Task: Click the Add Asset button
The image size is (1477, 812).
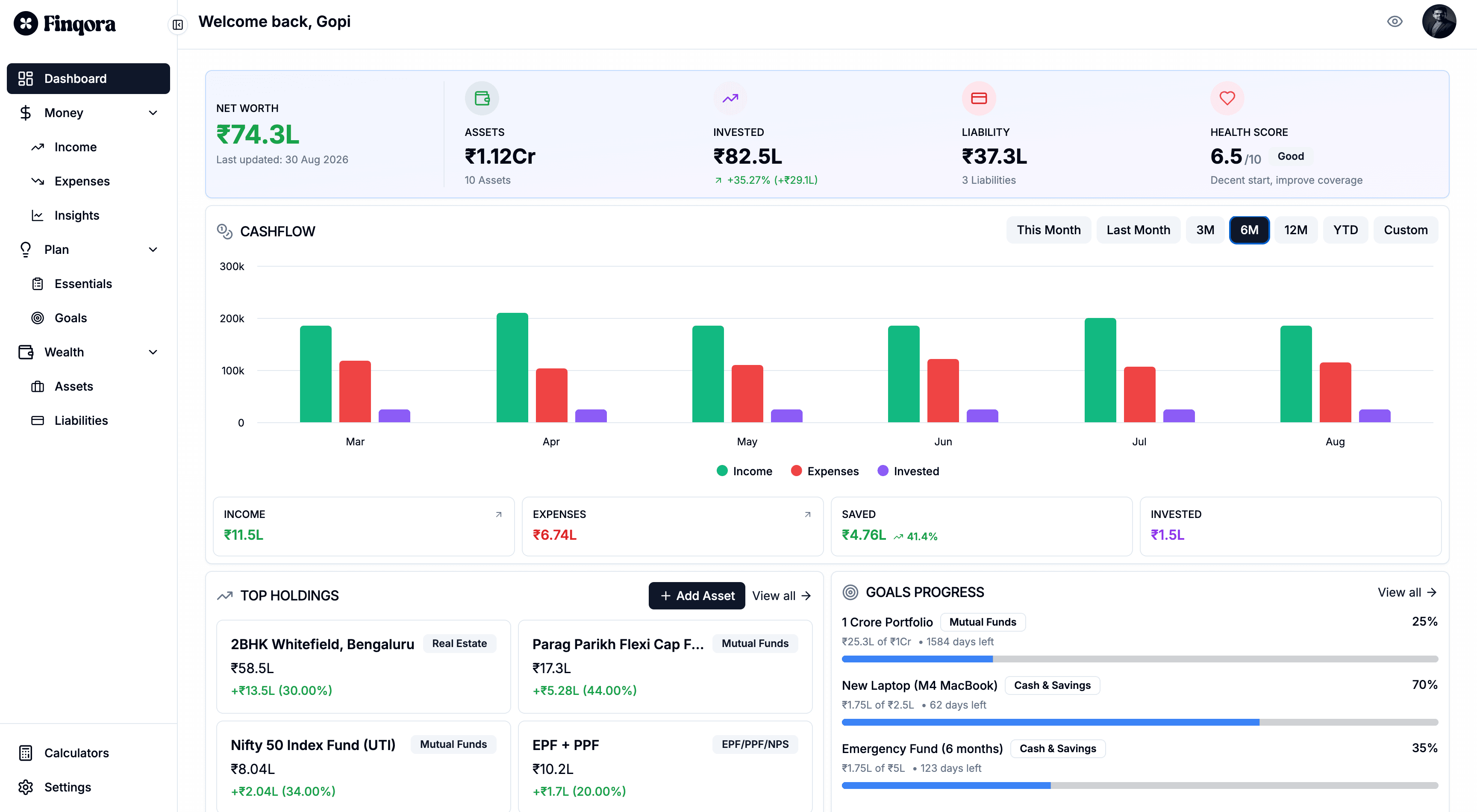Action: point(697,595)
